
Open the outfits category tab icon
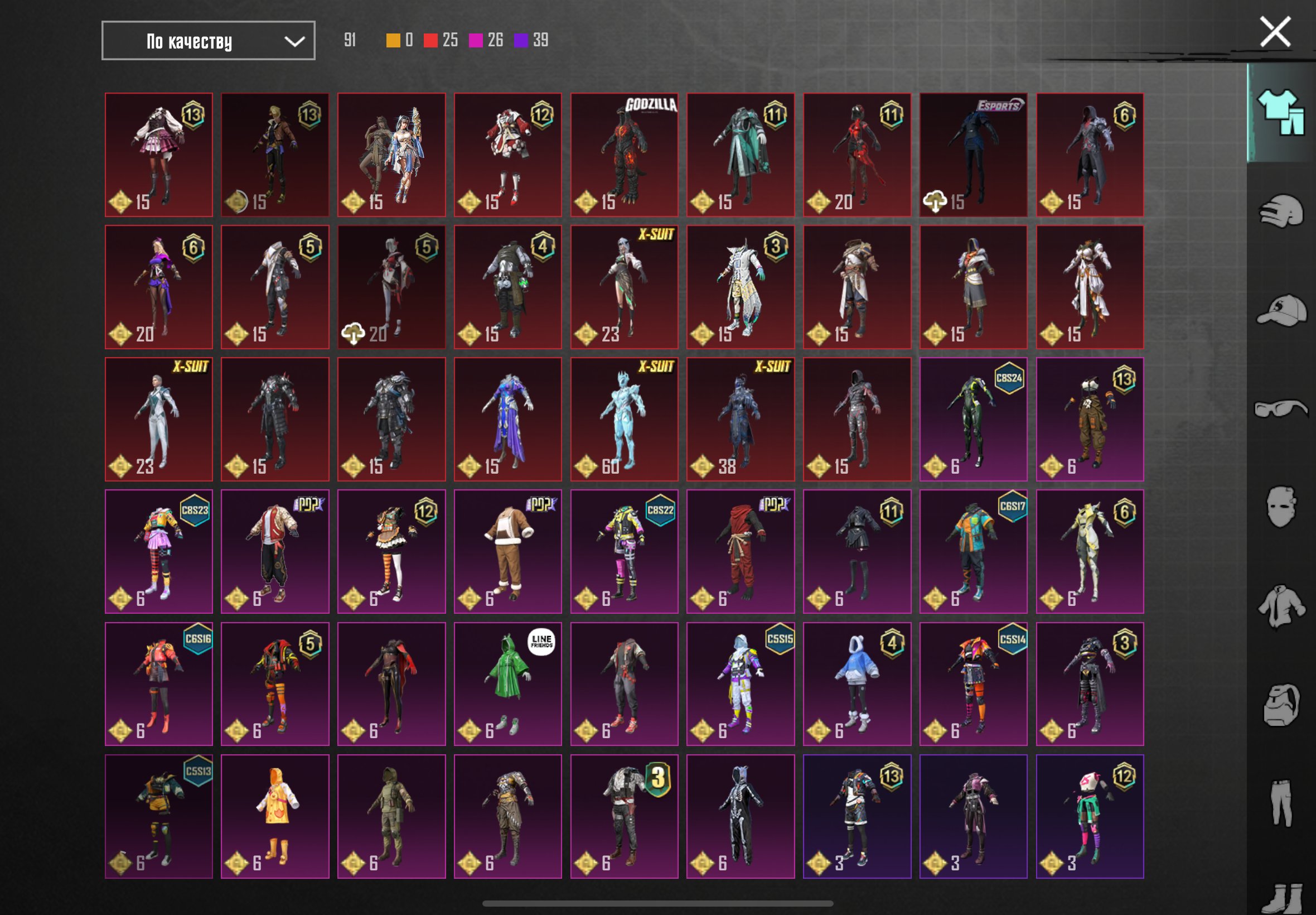[1281, 112]
